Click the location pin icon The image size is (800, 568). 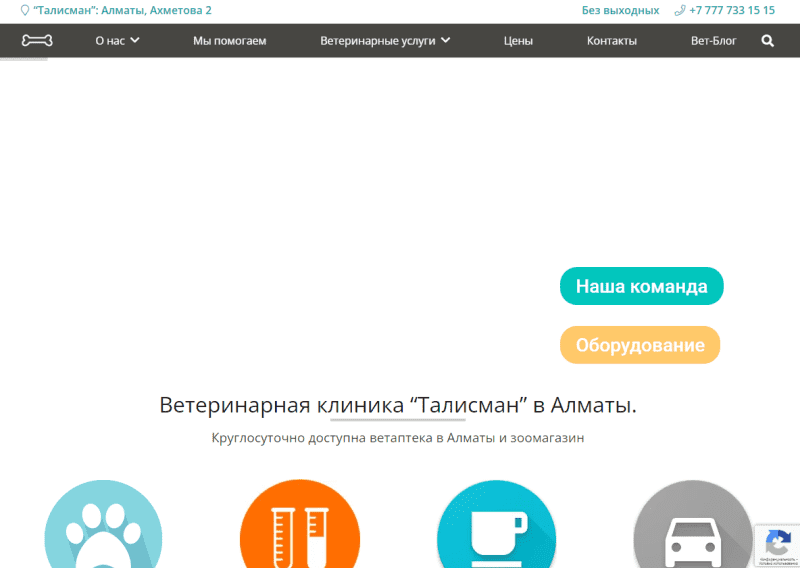coord(24,10)
